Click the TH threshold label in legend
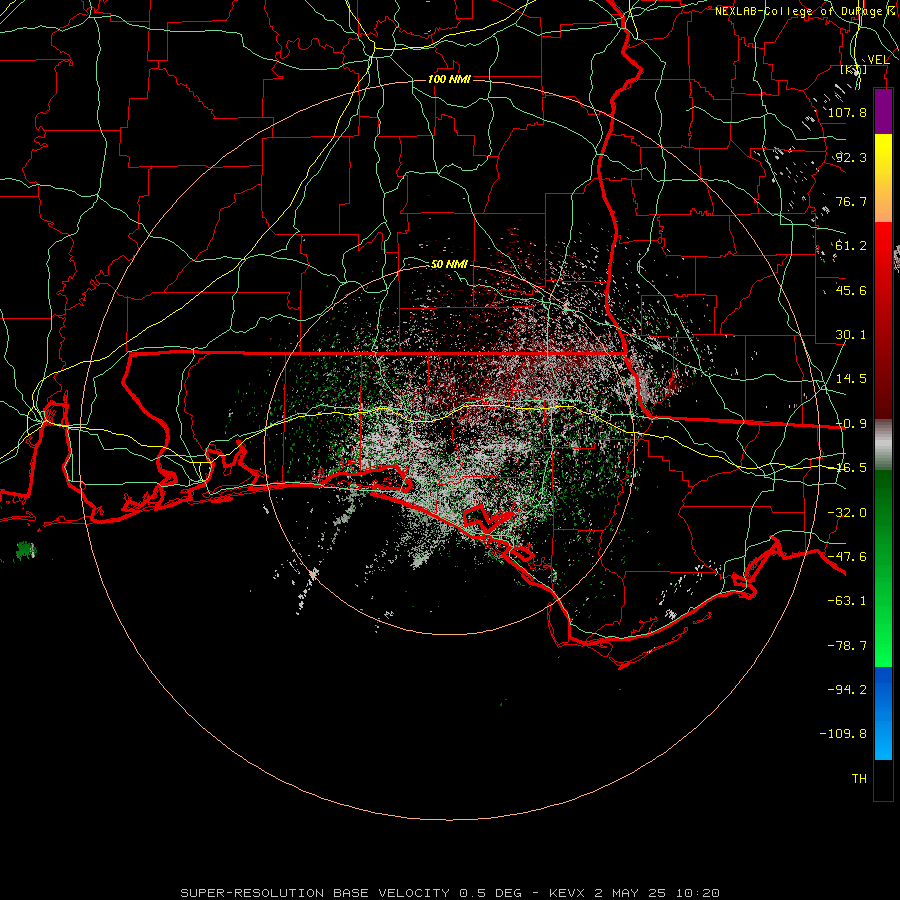 click(x=859, y=779)
